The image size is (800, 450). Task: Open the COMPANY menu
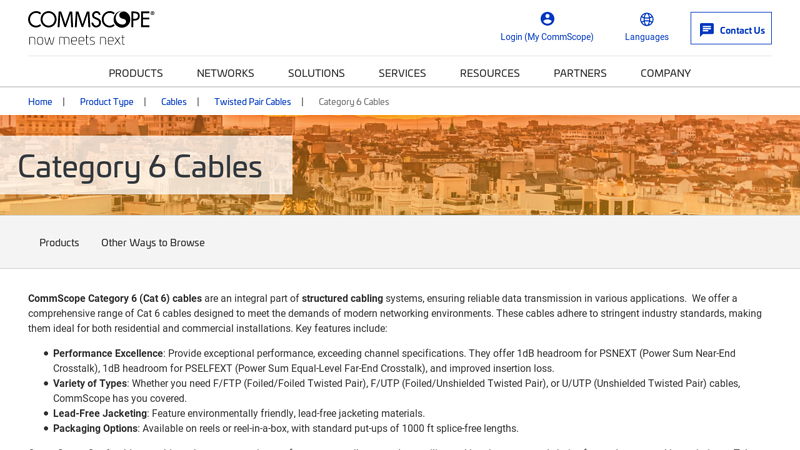point(666,73)
